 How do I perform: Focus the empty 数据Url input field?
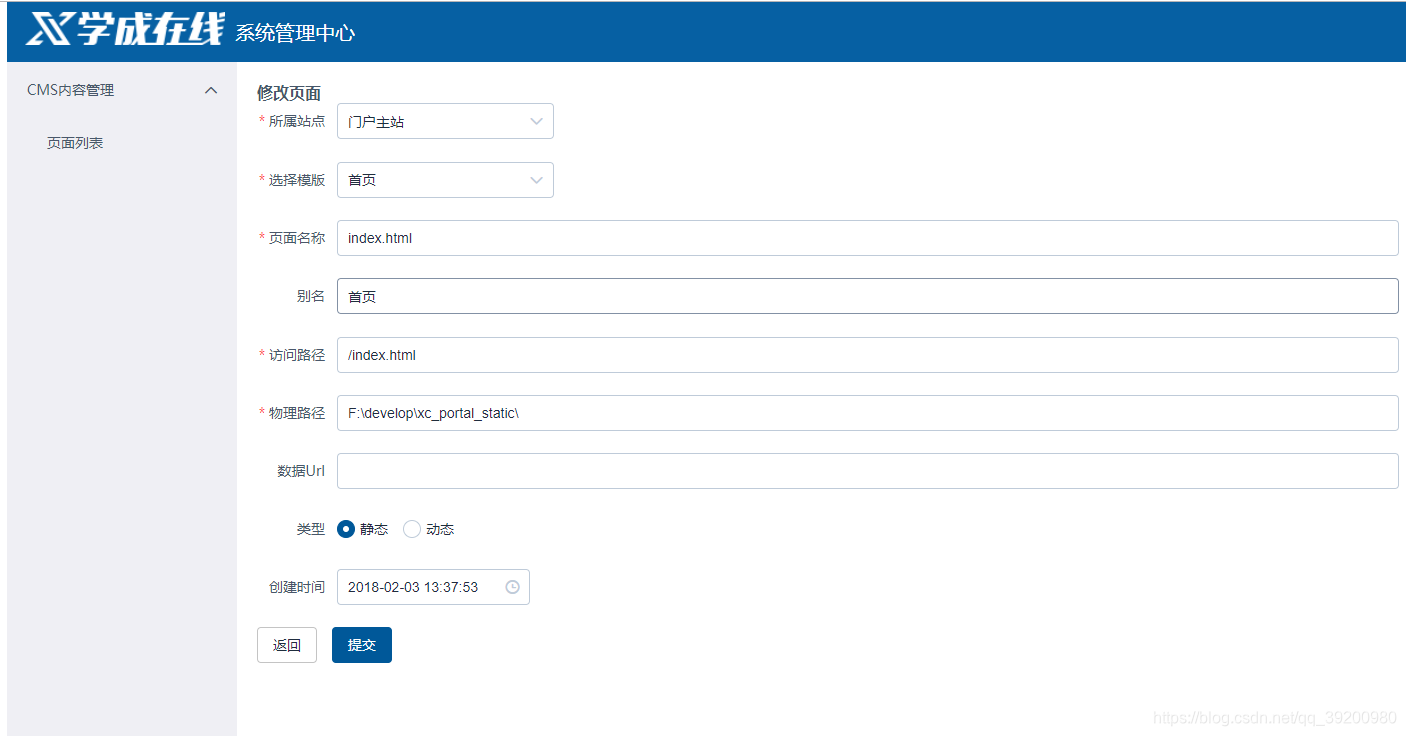[x=868, y=471]
